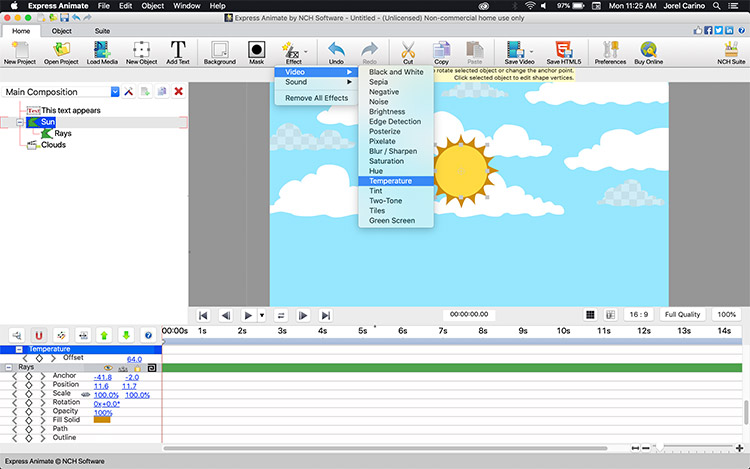Click the Save HTML5 icon
The width and height of the screenshot is (750, 469).
563,52
